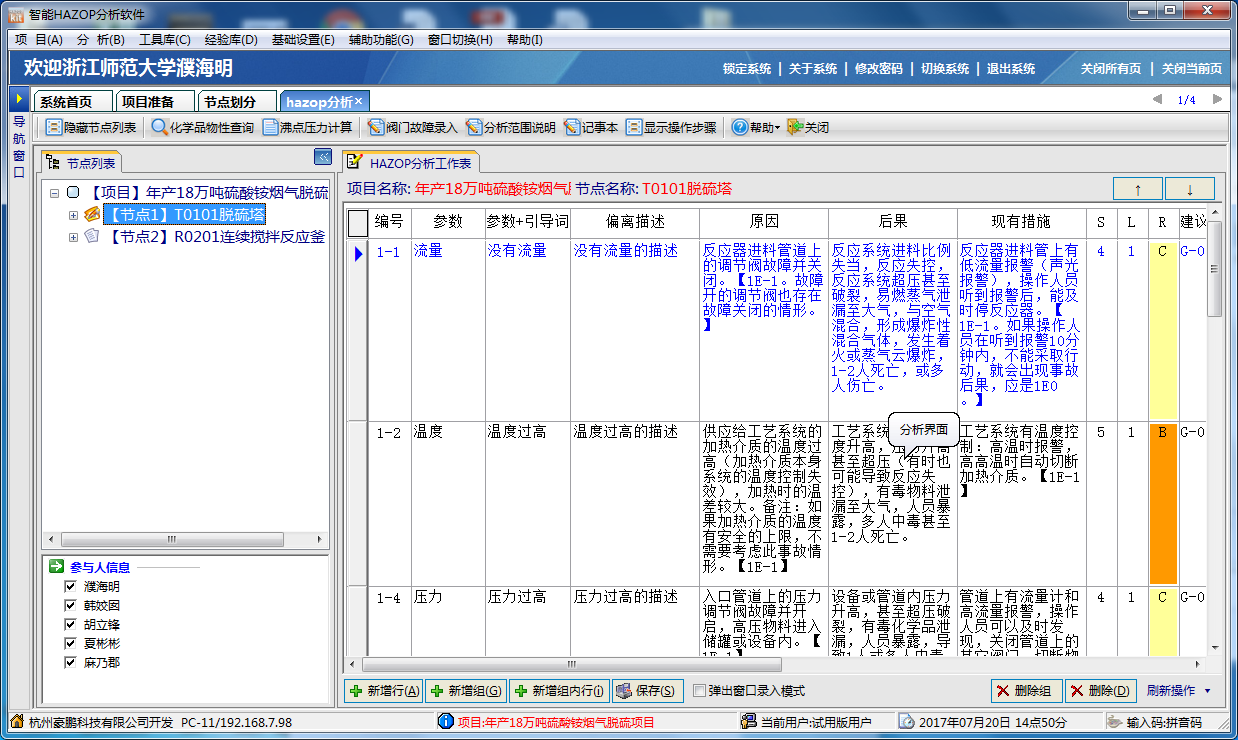Click the 节点2 R0201 node icon

coord(92,237)
